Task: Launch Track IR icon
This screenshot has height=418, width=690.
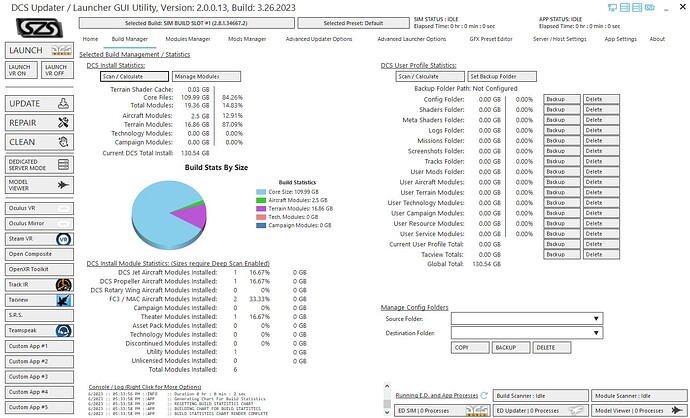Action: coord(64,285)
